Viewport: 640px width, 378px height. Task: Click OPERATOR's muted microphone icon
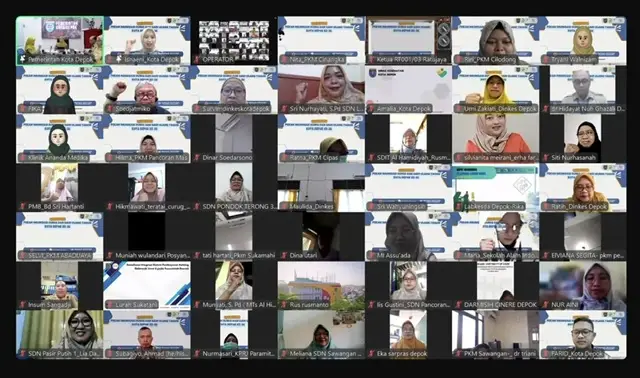point(197,60)
